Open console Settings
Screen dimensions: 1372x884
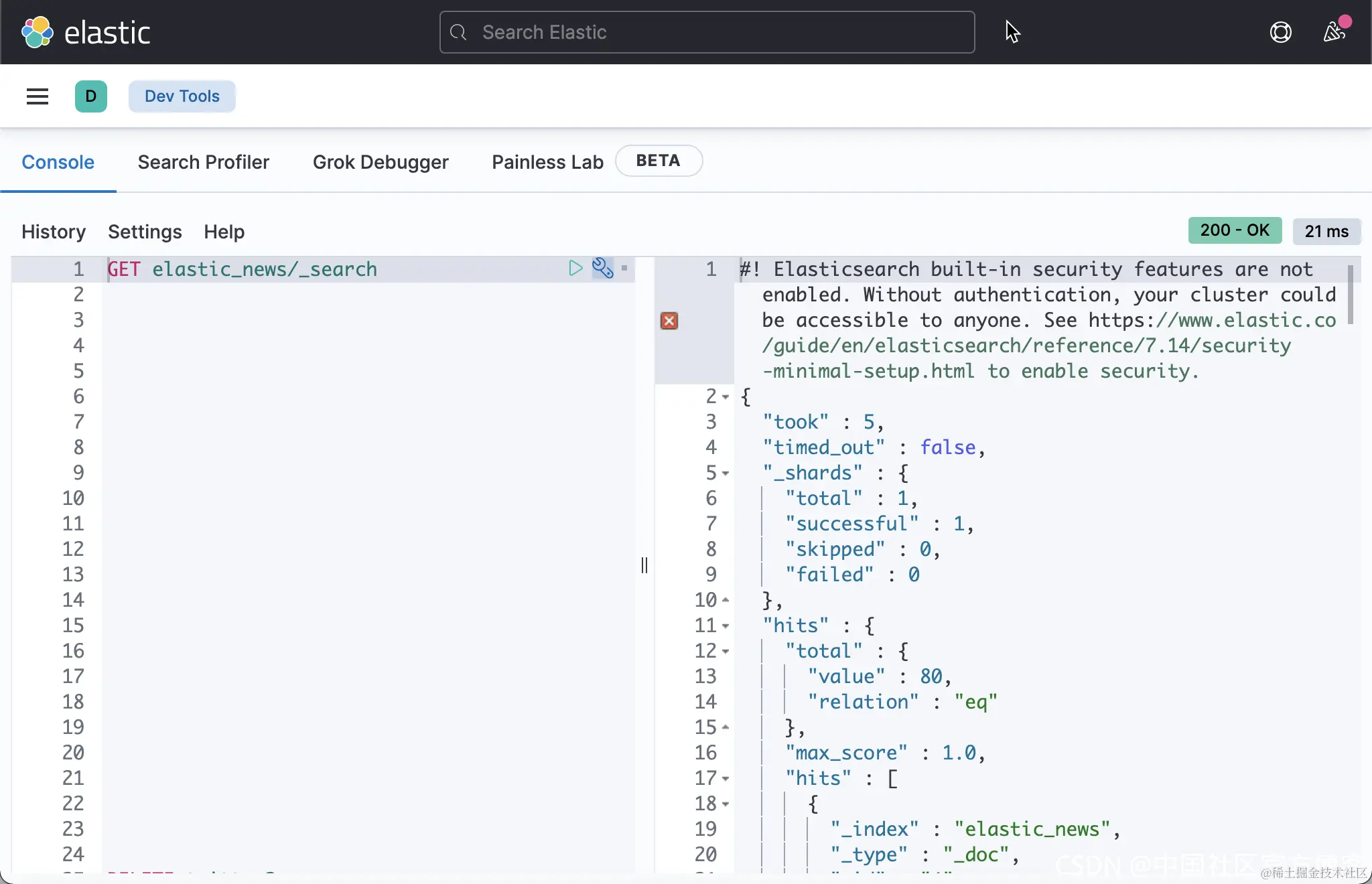145,232
